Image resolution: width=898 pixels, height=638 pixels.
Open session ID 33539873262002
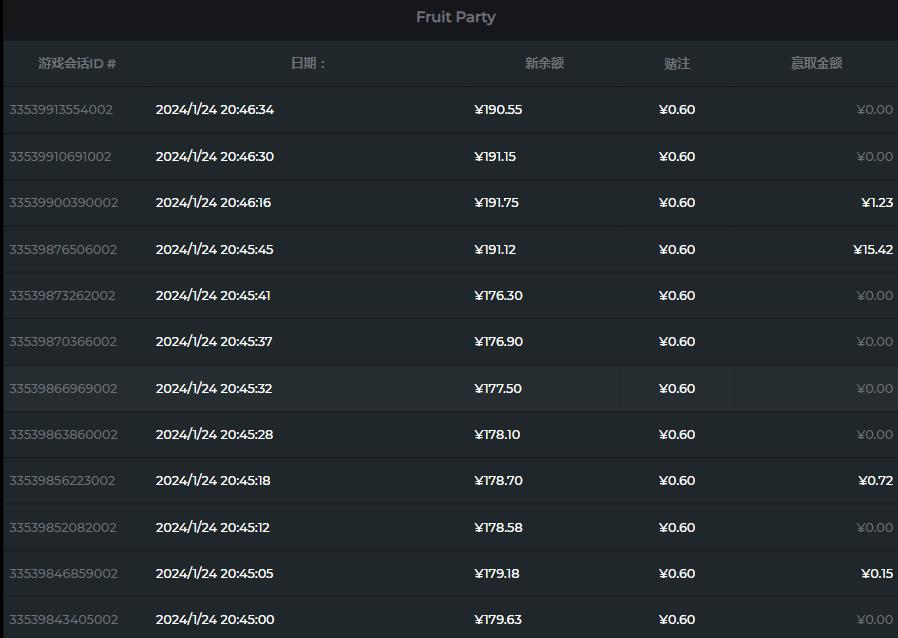tap(62, 296)
